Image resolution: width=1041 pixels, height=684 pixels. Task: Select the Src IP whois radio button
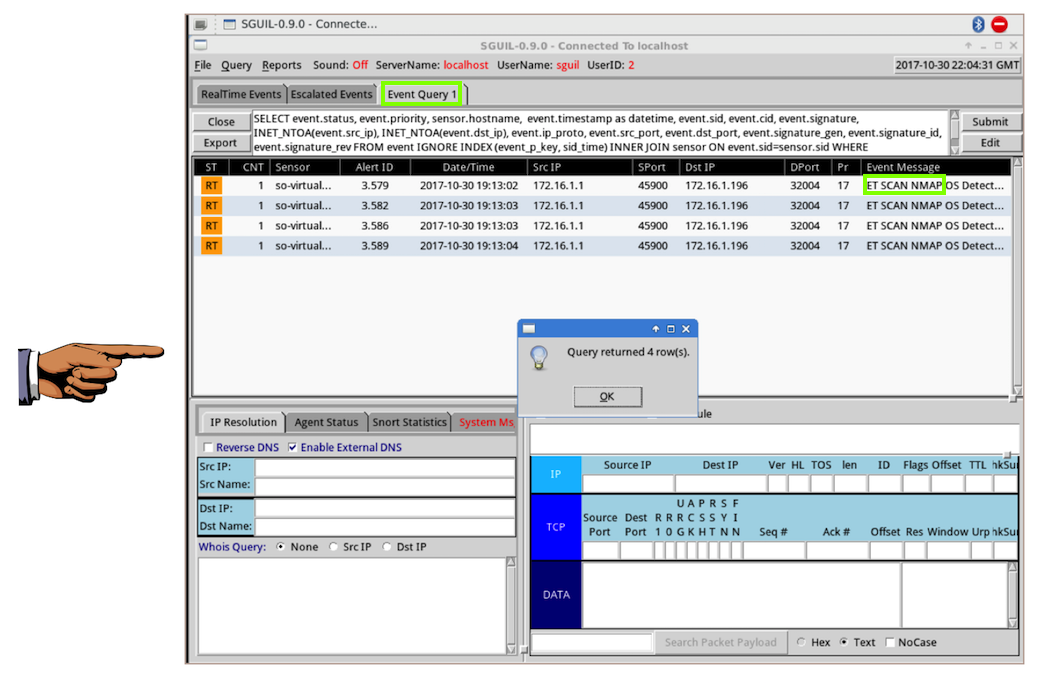pos(334,547)
